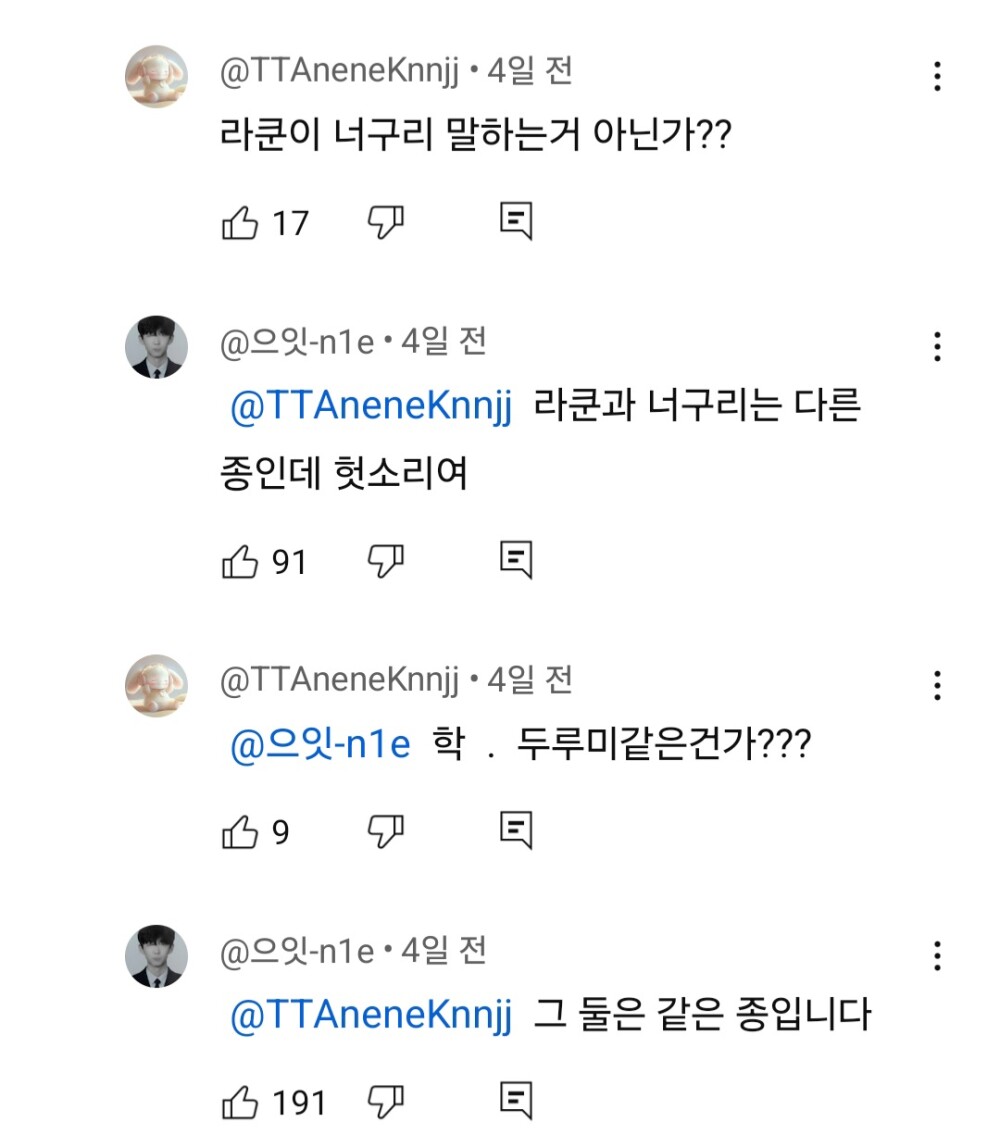Like the comment with 191 likes
This screenshot has width=1000, height=1147.
point(240,1102)
